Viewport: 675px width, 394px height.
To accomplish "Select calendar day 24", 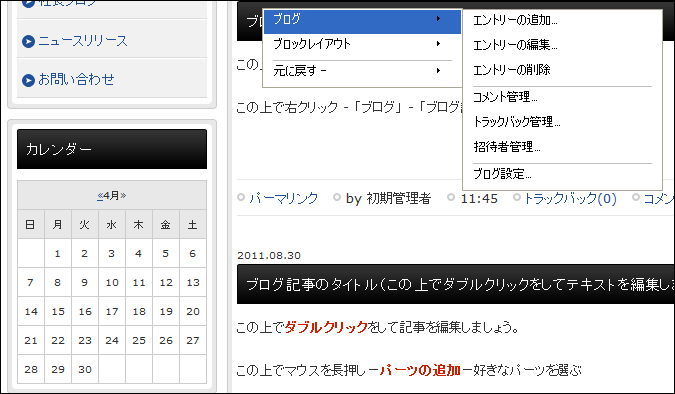I will coord(112,340).
